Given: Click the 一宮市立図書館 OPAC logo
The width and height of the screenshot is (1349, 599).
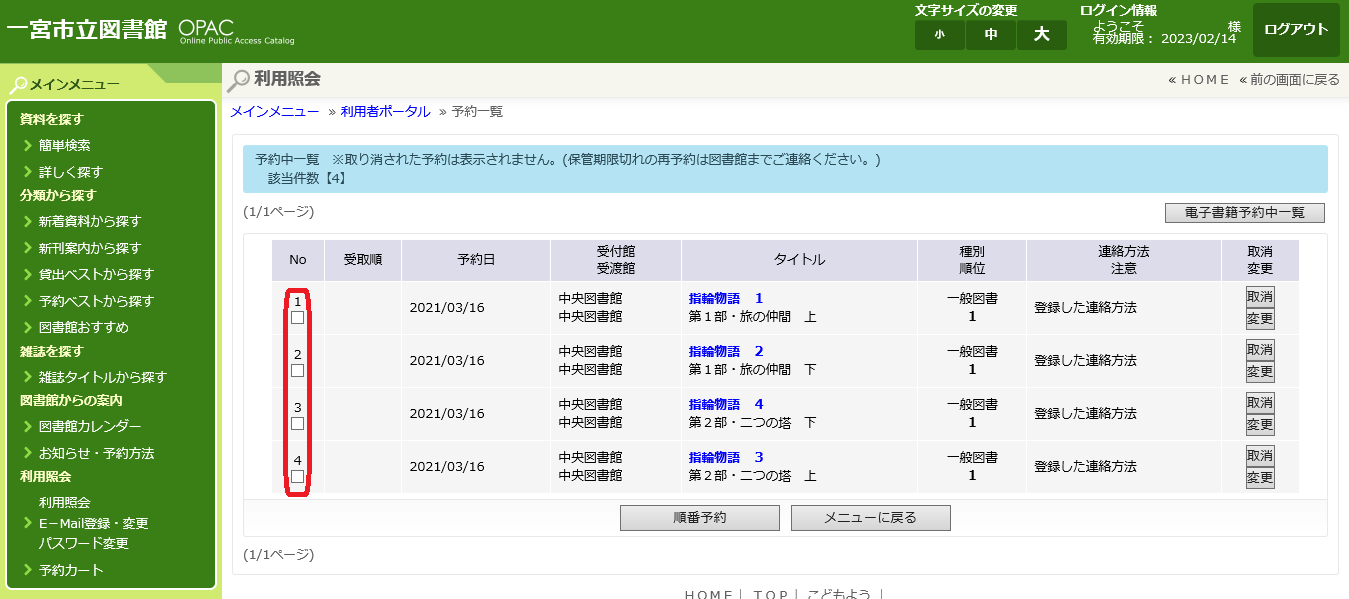Looking at the screenshot, I should 150,30.
